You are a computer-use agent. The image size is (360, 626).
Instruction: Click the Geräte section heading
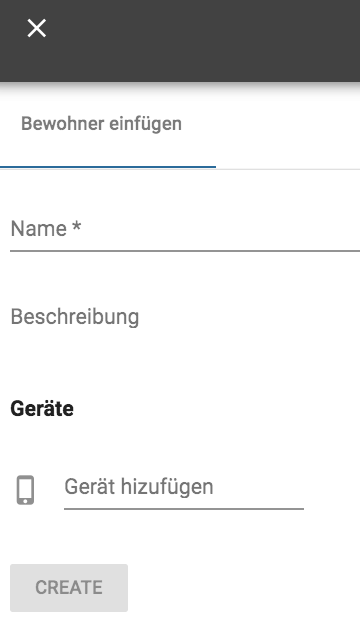pyautogui.click(x=42, y=409)
